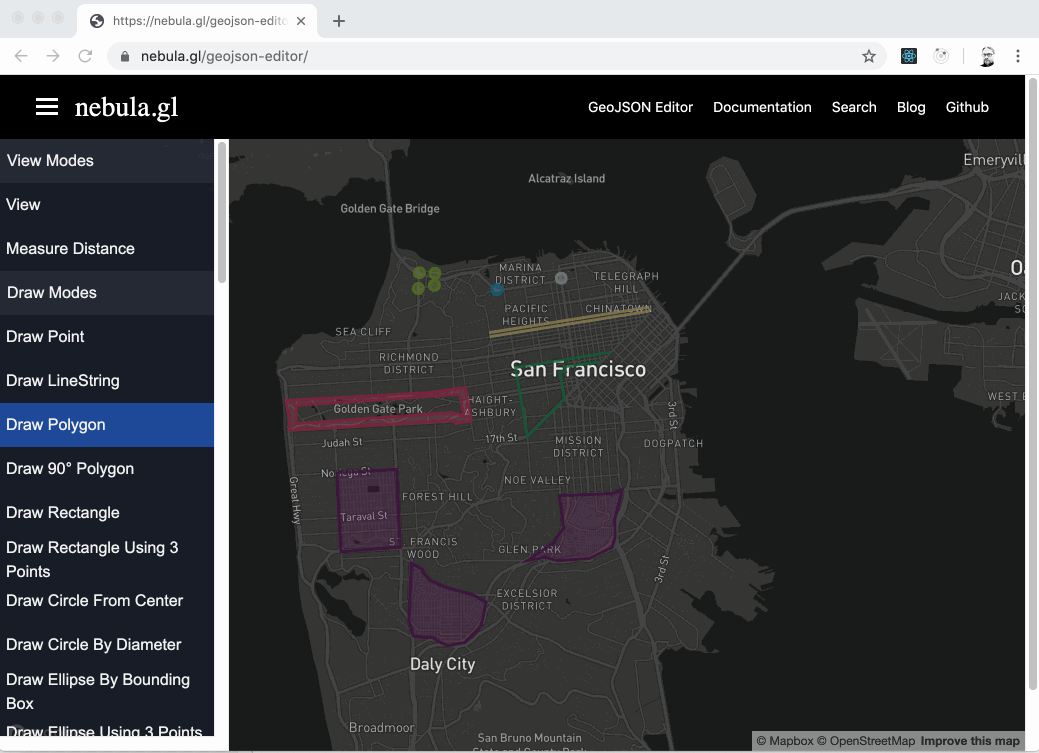1039x753 pixels.
Task: Select the Draw LineString mode
Action: (x=107, y=380)
